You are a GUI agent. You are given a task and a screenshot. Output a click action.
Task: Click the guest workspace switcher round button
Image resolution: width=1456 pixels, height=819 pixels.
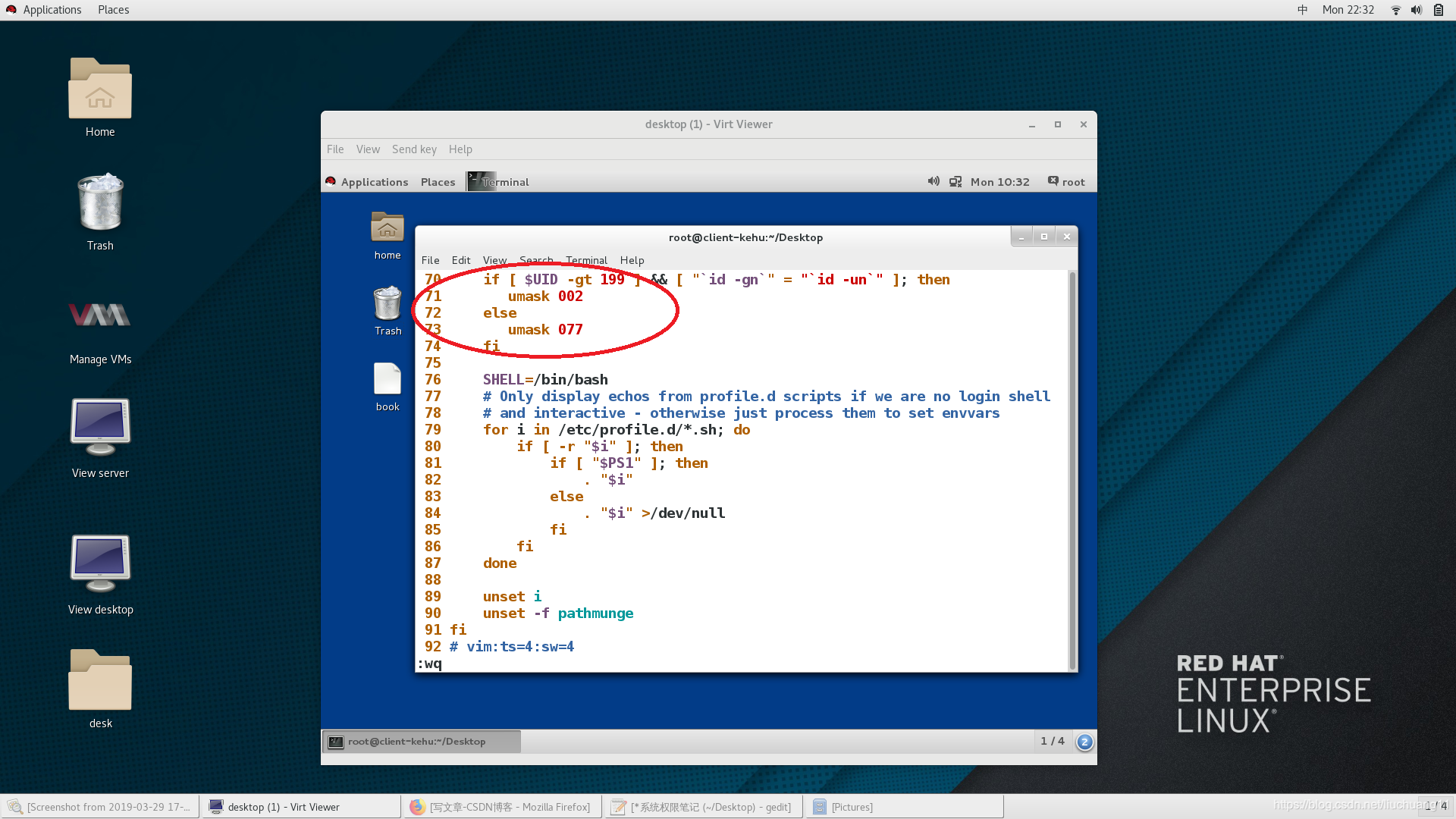point(1084,742)
